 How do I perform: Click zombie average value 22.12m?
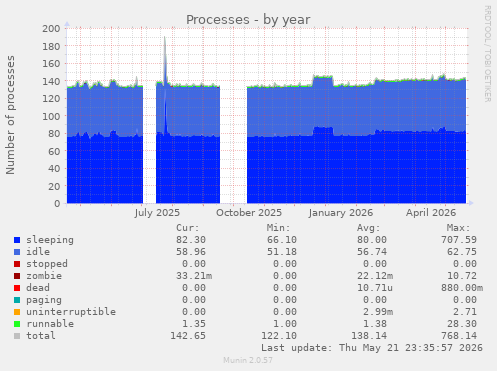coord(375,276)
